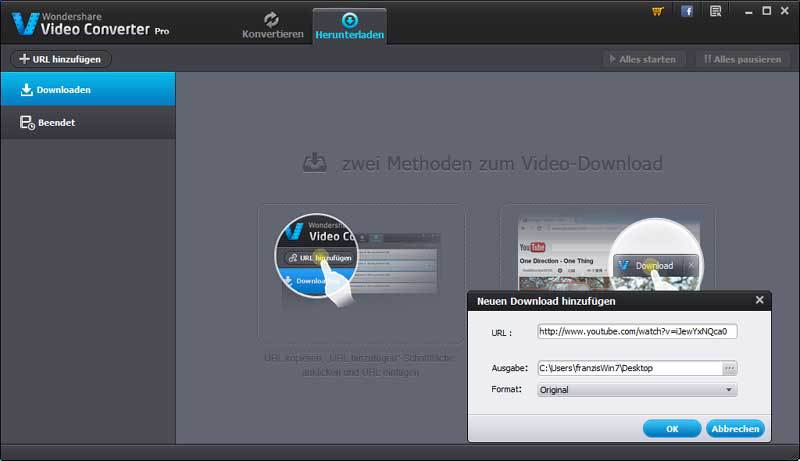Screen dimensions: 800x461
Task: Minimize the Video Converter window
Action: [x=748, y=11]
